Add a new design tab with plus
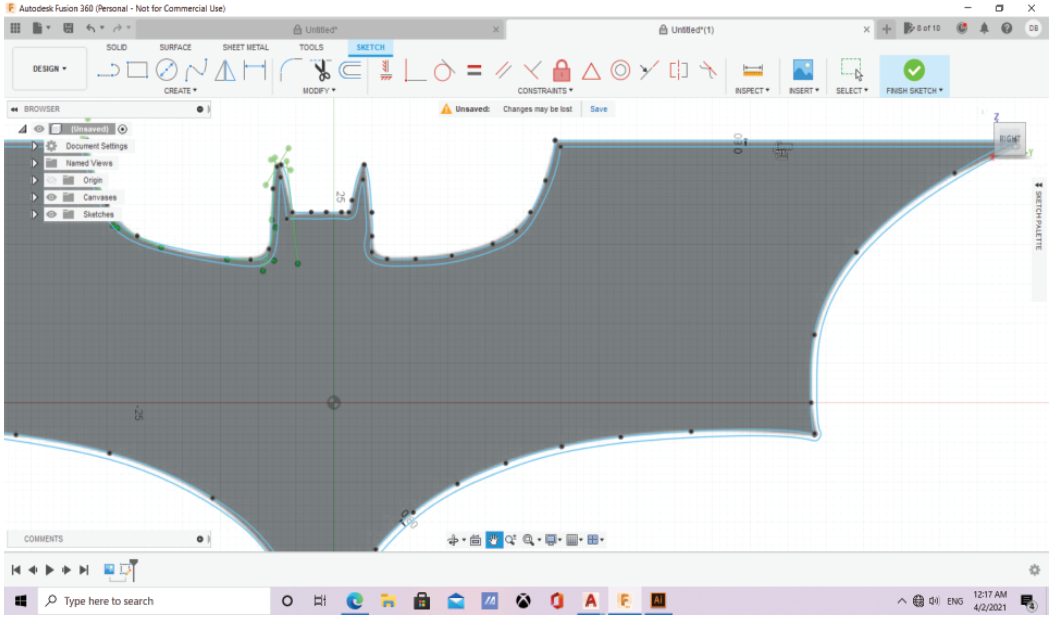The width and height of the screenshot is (1061, 619). [x=886, y=28]
